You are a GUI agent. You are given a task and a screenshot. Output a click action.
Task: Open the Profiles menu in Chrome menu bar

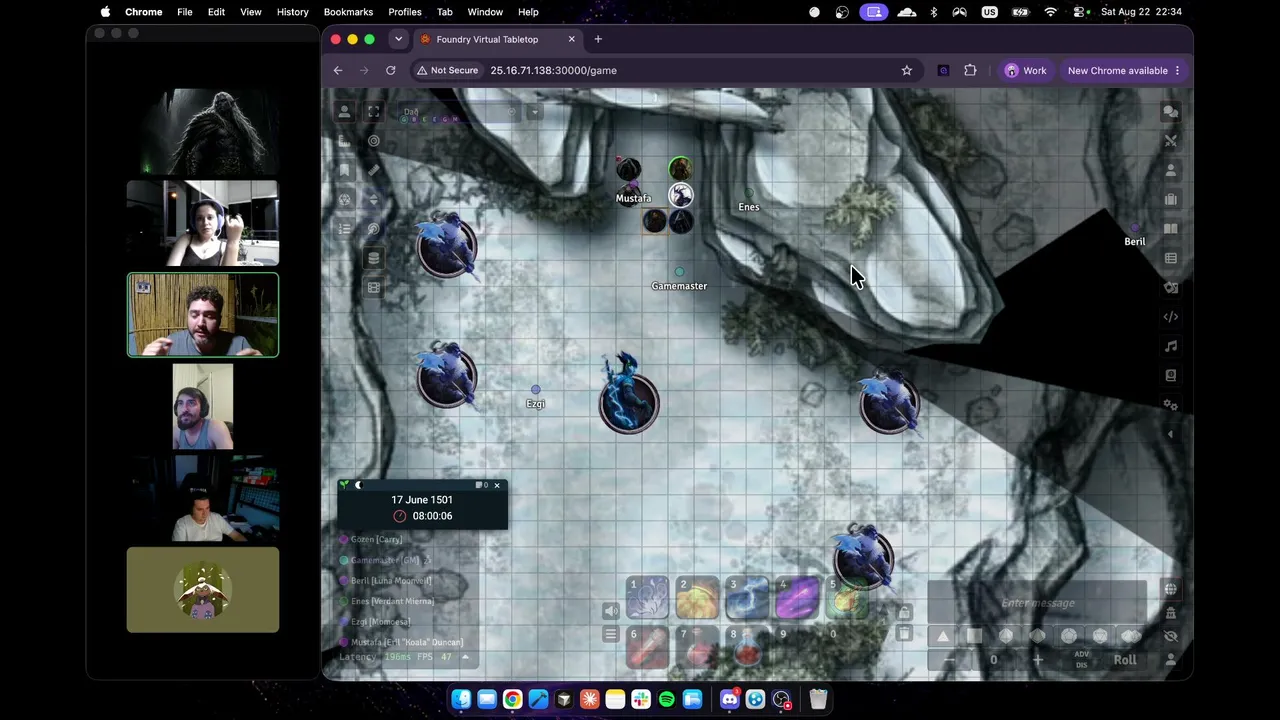(x=405, y=12)
